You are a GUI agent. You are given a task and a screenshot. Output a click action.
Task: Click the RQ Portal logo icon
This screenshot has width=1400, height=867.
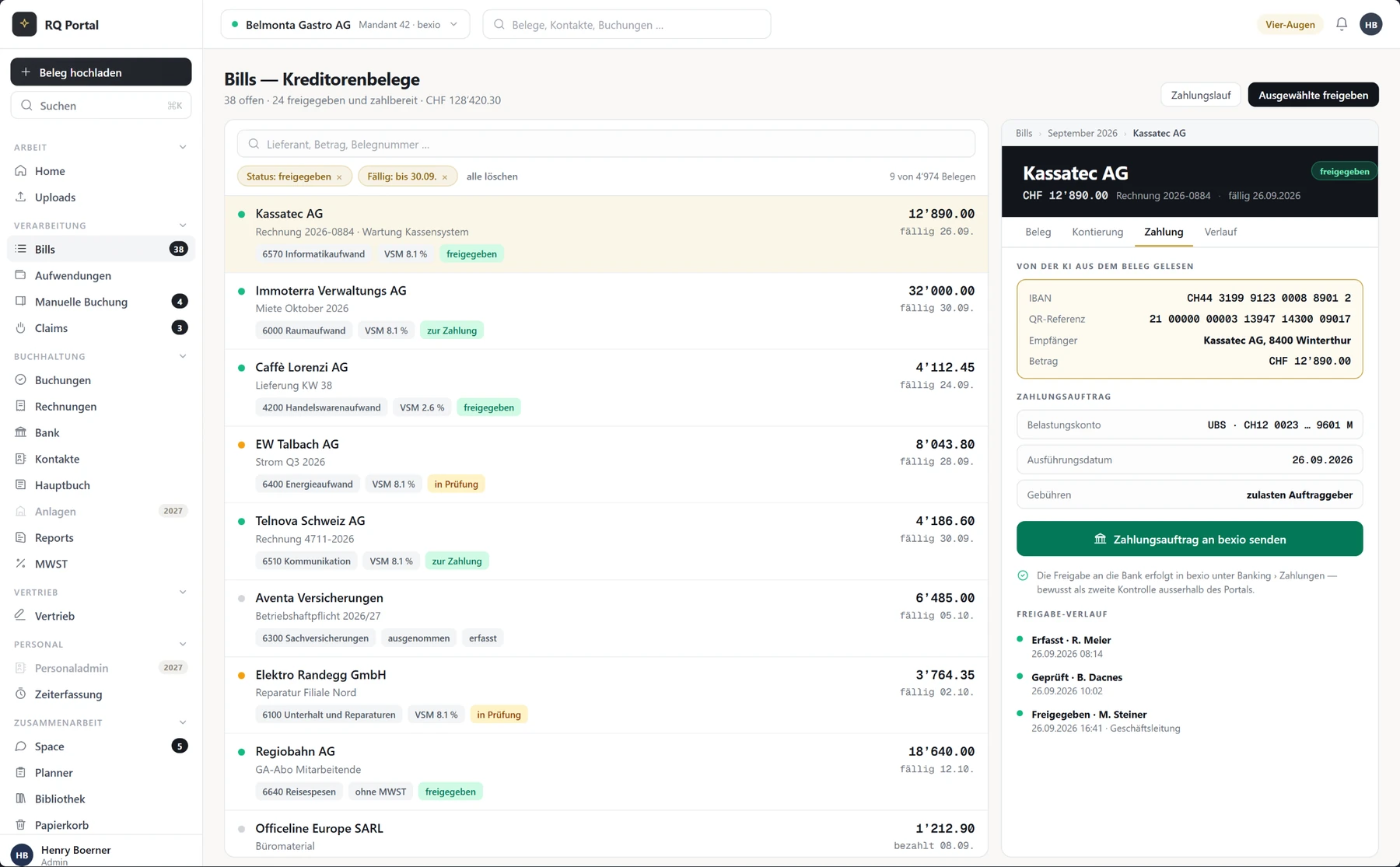(24, 24)
